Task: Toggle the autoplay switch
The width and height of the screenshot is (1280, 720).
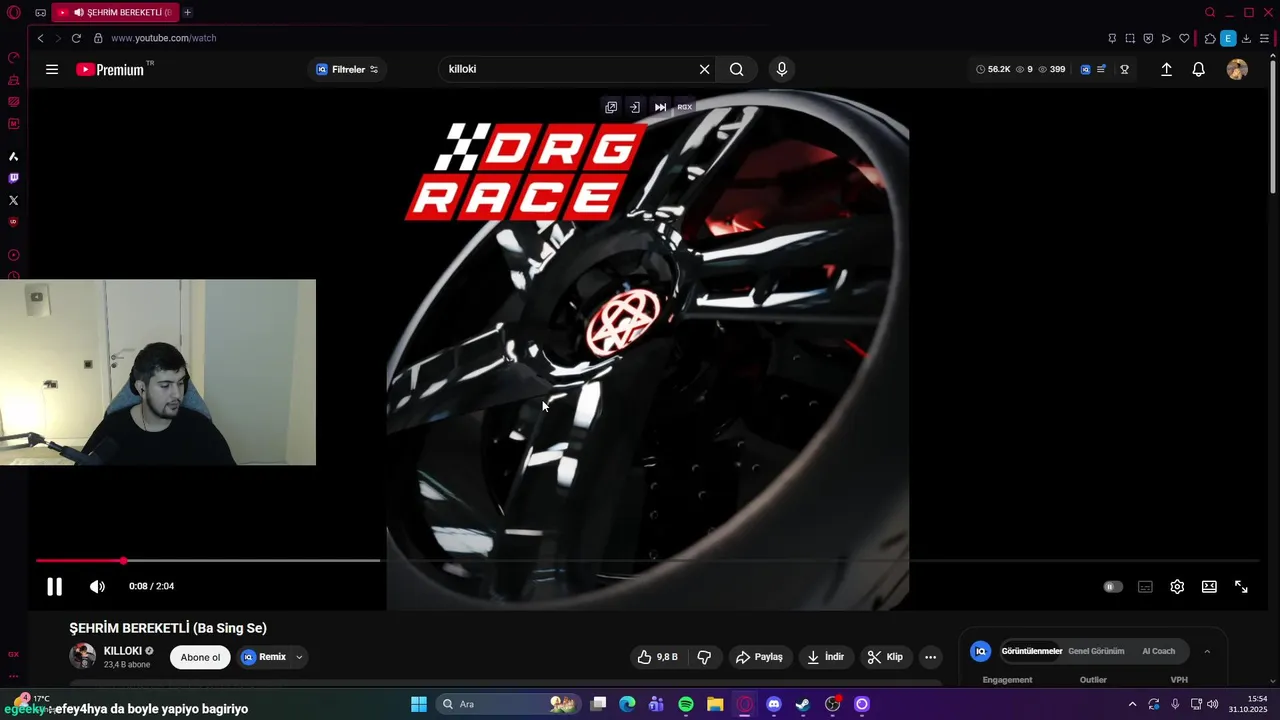Action: tap(1113, 586)
